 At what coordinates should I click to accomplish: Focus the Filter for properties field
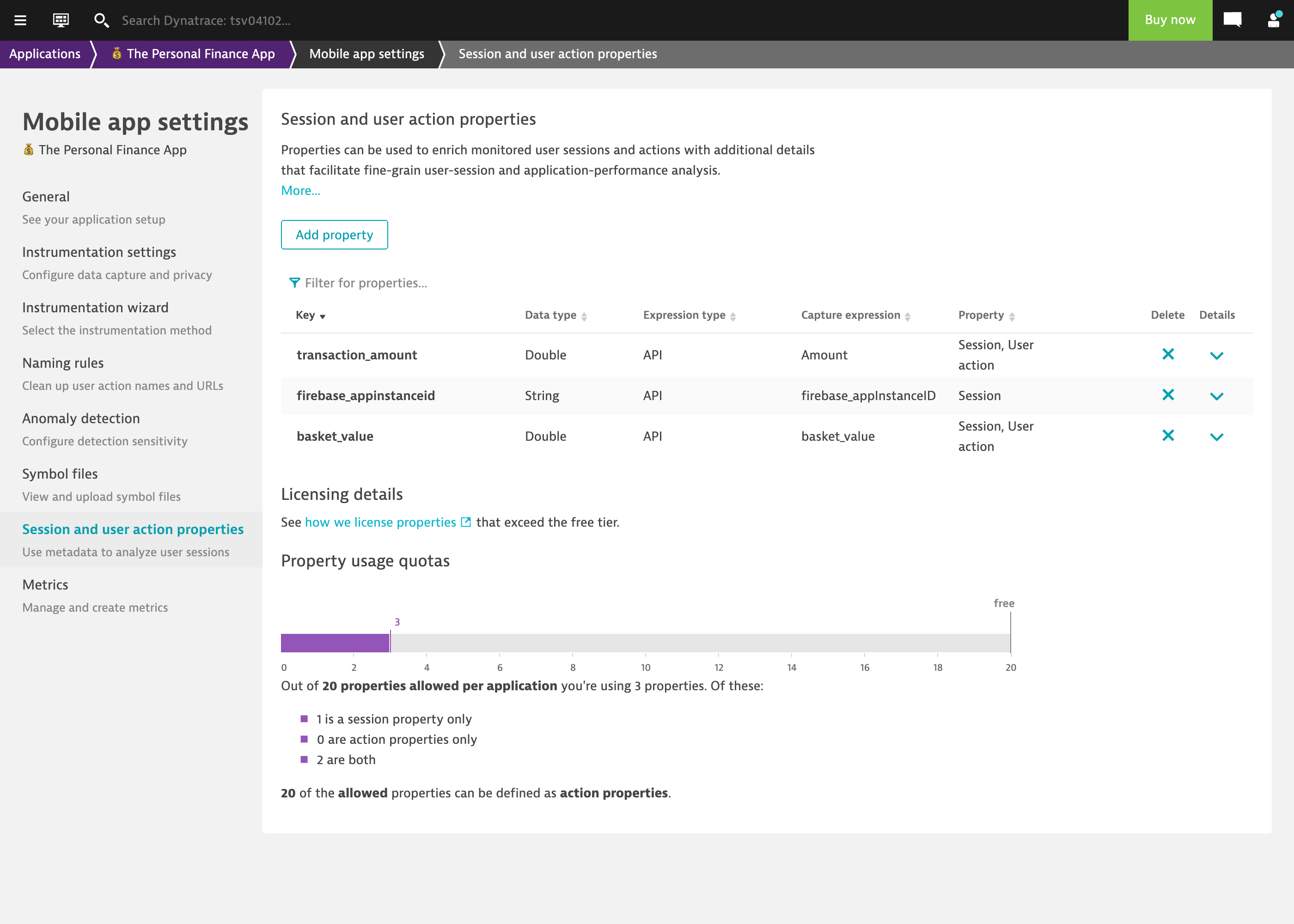(x=366, y=283)
